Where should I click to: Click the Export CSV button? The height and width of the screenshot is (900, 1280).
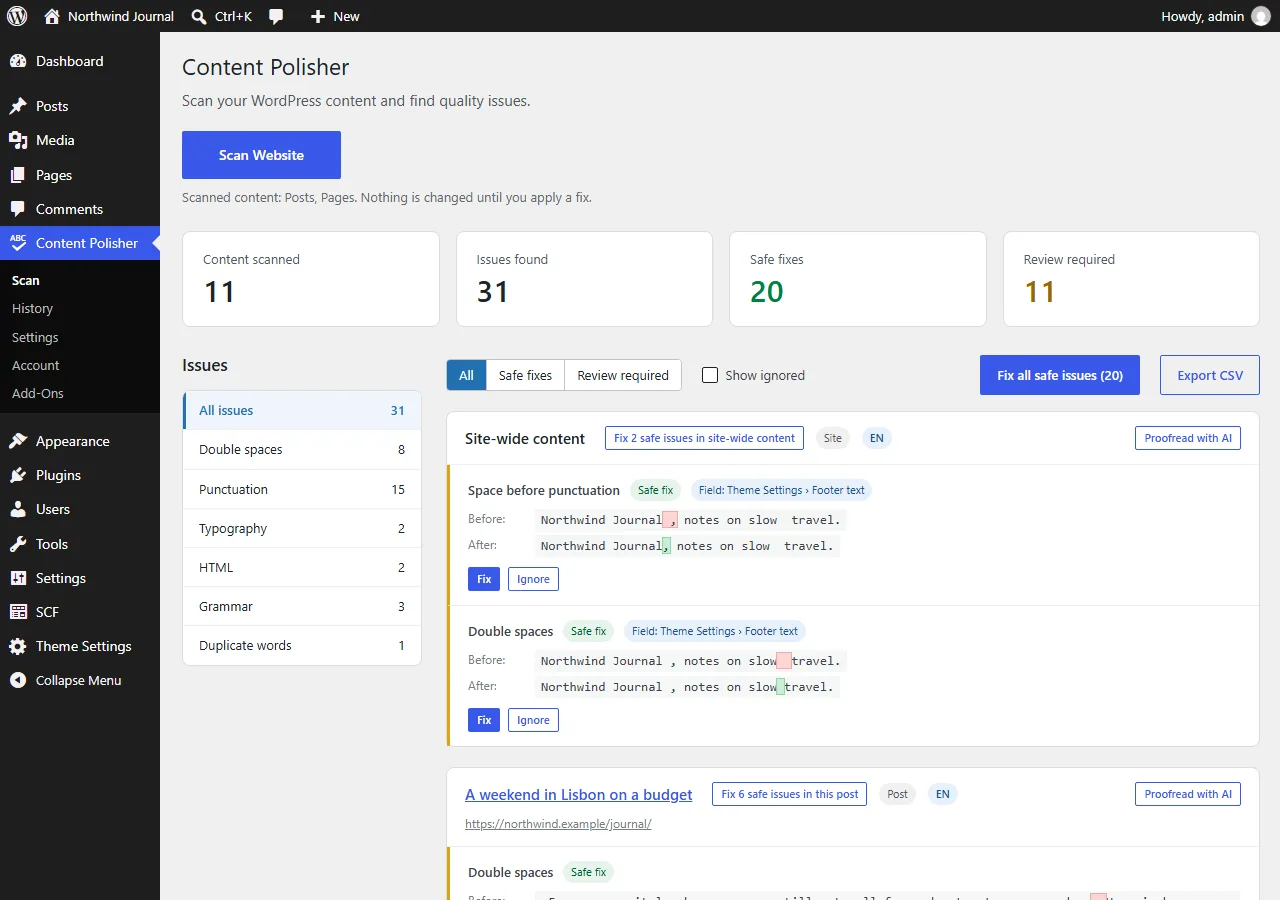[x=1210, y=375]
